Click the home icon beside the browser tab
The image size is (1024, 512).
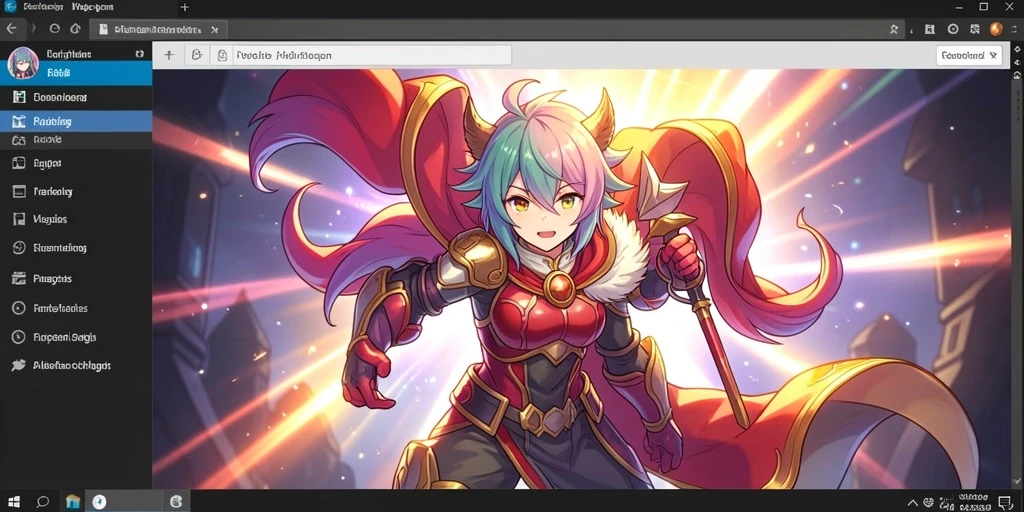tap(74, 29)
